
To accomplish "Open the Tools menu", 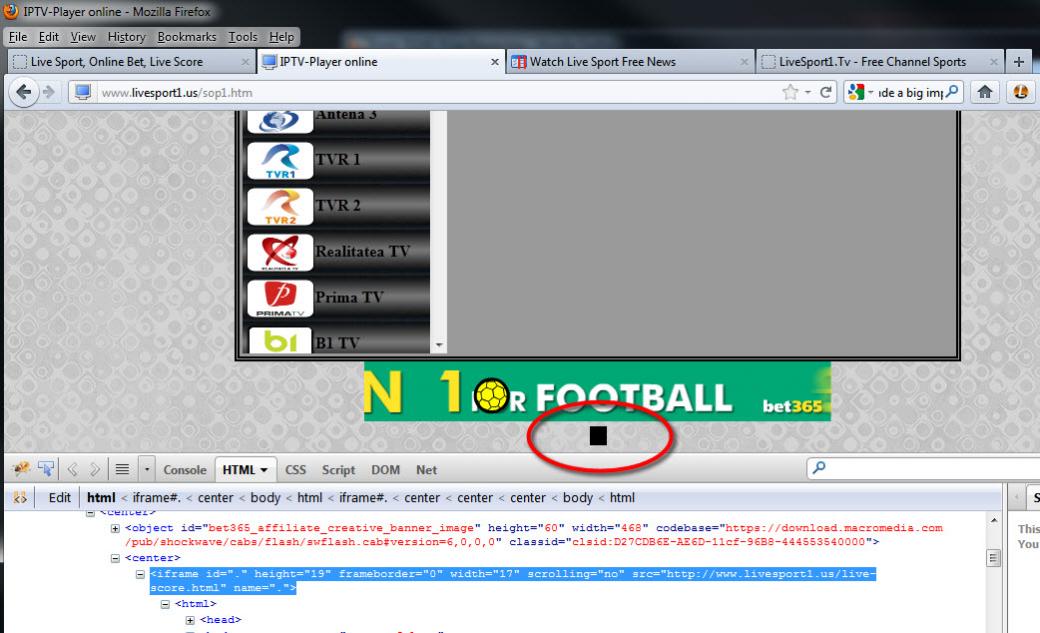I will pos(243,37).
